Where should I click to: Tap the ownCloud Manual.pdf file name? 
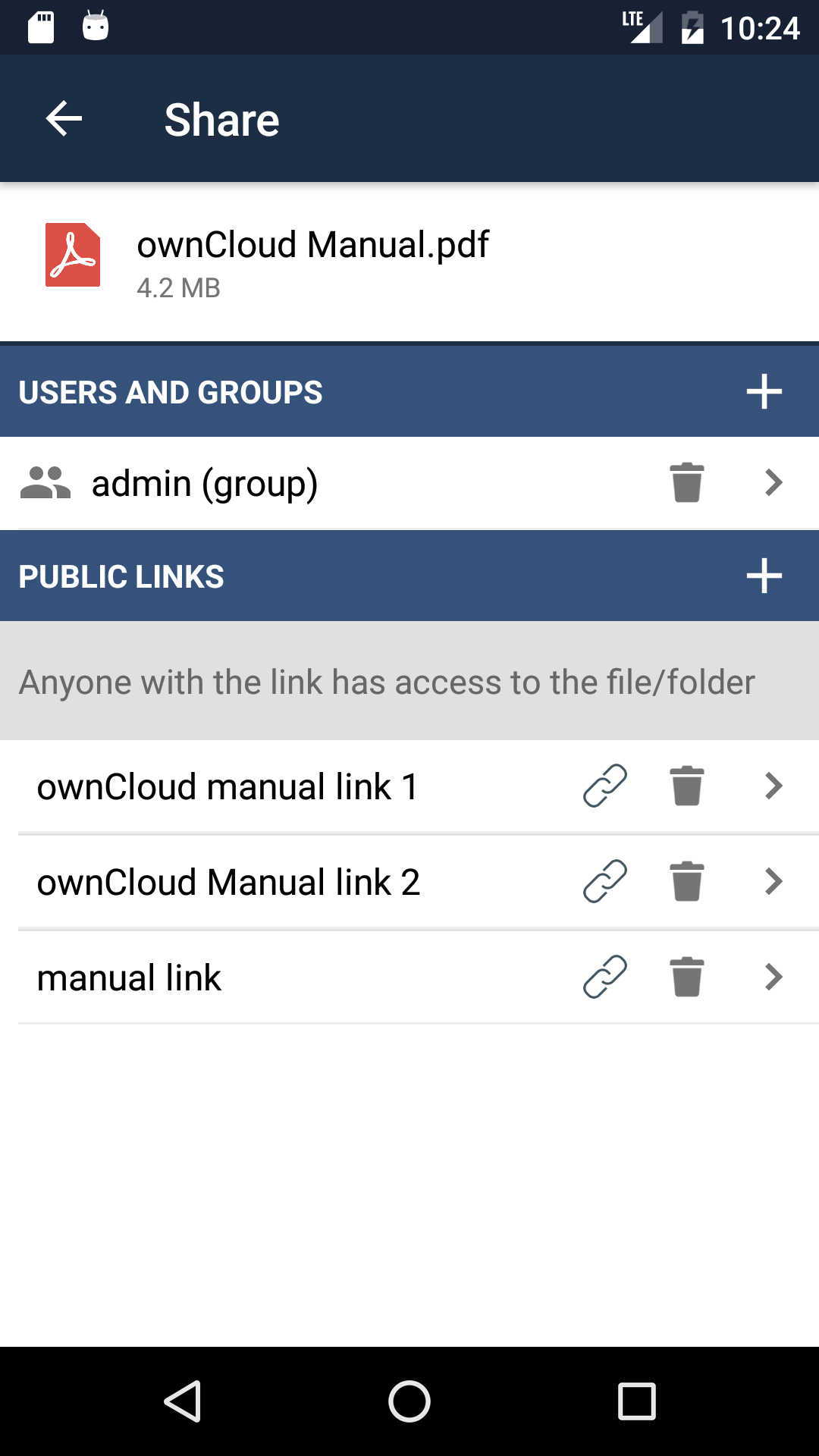tap(312, 245)
